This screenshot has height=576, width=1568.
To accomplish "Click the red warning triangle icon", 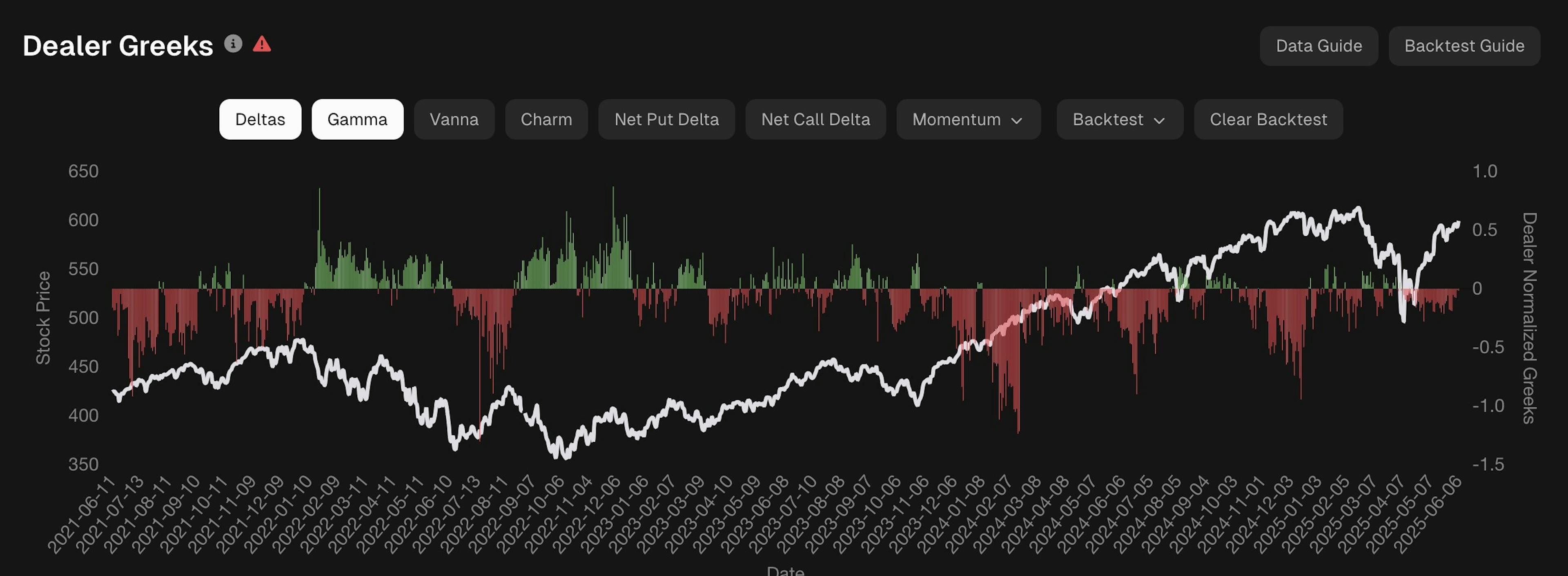I will pos(262,44).
